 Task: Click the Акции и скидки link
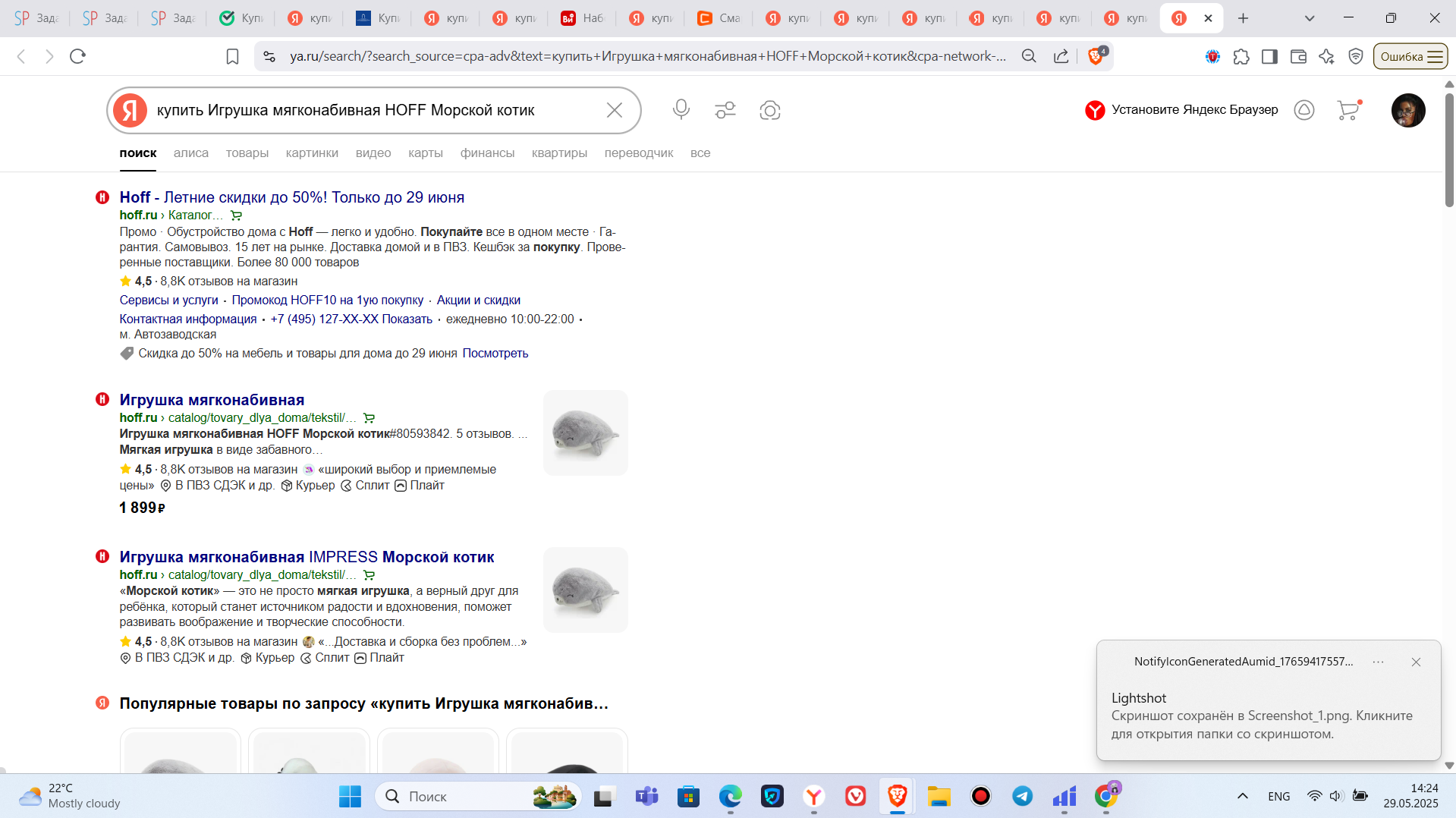(x=479, y=300)
